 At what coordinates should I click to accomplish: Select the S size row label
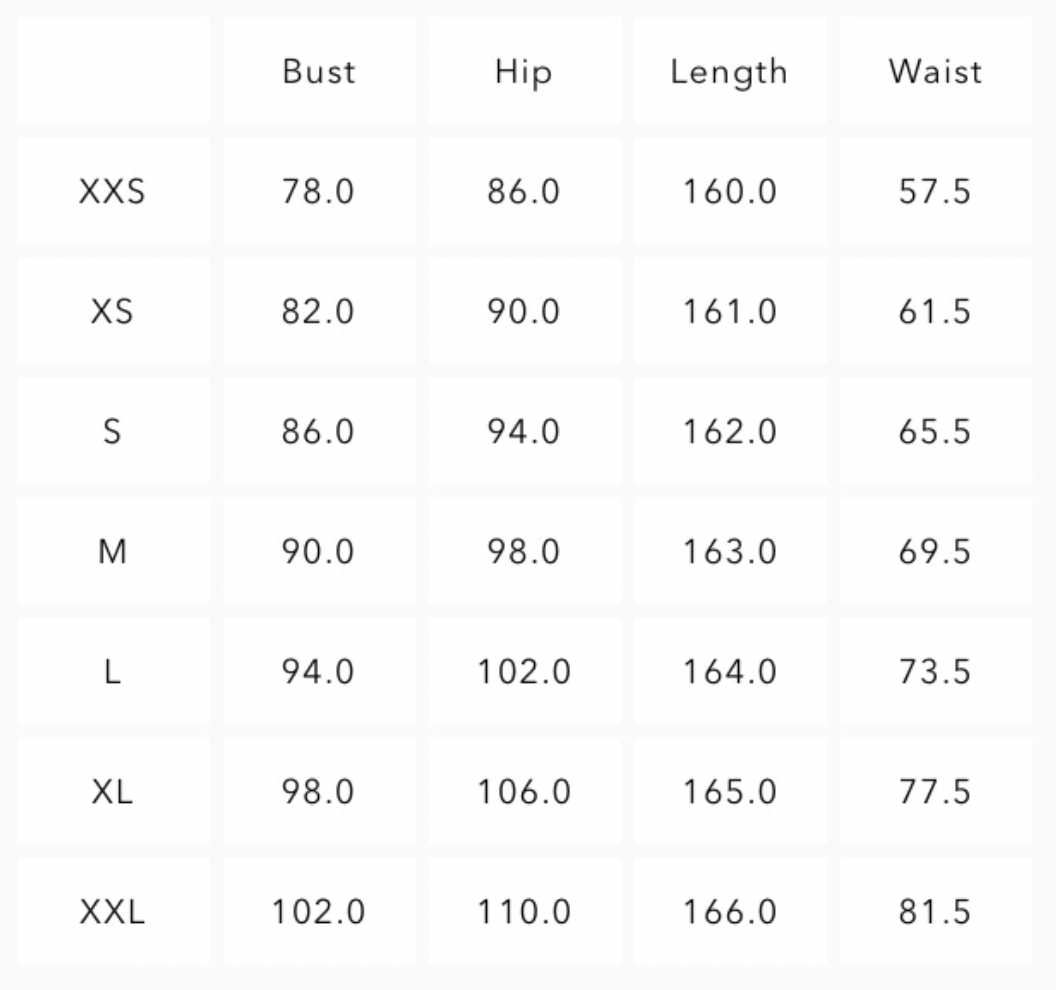112,432
